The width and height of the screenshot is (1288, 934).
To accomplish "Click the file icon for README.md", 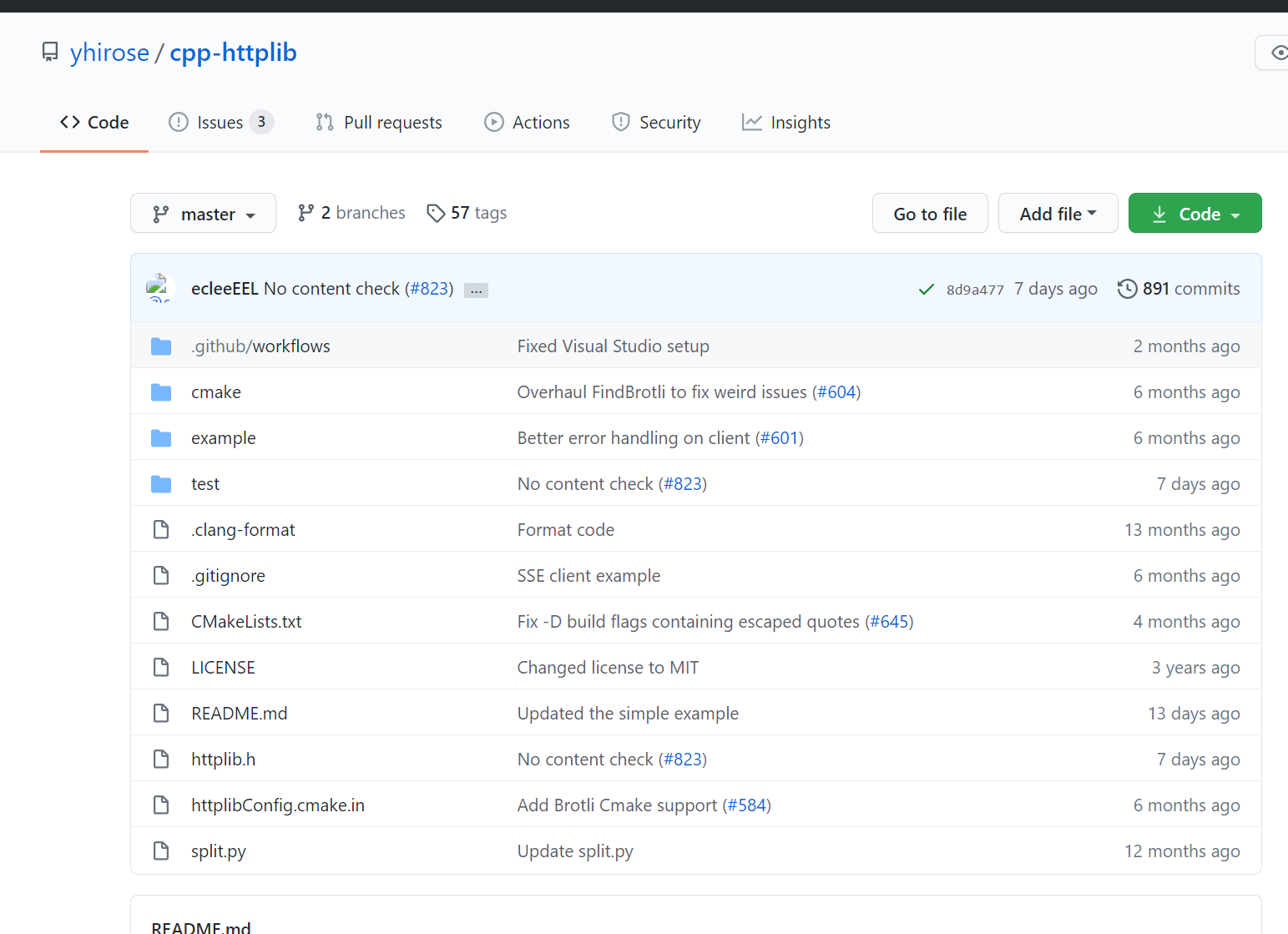I will click(161, 714).
